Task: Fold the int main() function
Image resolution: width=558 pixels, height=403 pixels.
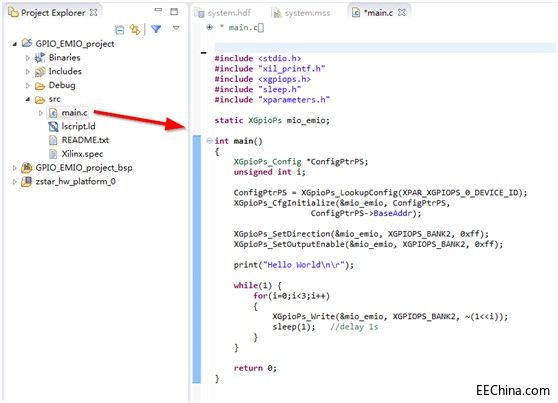Action: (209, 141)
